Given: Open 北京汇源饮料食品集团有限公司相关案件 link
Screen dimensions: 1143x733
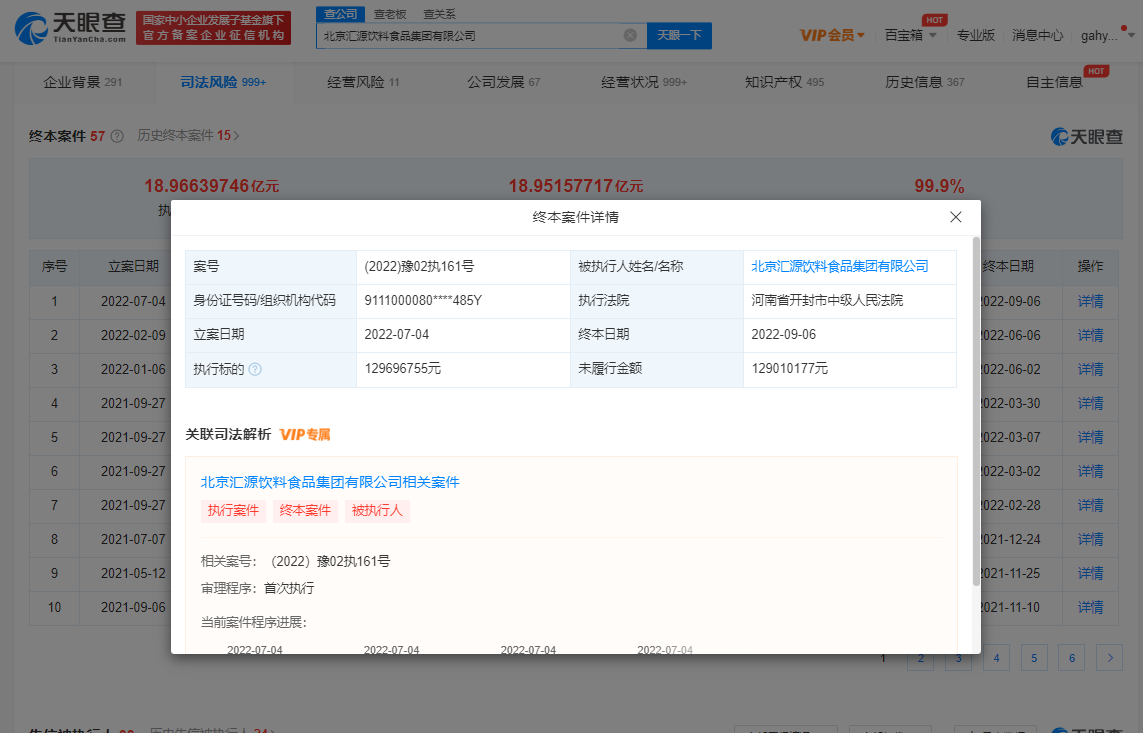Looking at the screenshot, I should [x=329, y=482].
